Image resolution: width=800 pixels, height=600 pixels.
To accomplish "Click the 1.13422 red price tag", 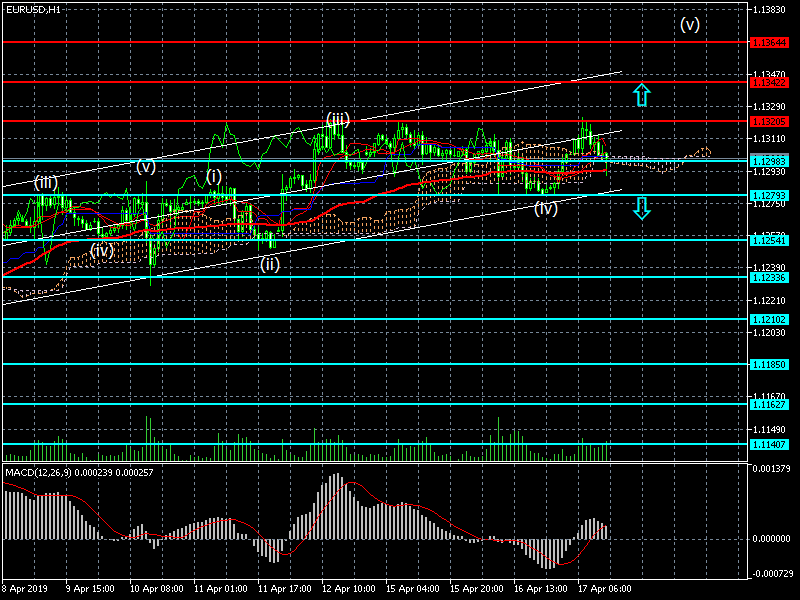I will point(772,81).
